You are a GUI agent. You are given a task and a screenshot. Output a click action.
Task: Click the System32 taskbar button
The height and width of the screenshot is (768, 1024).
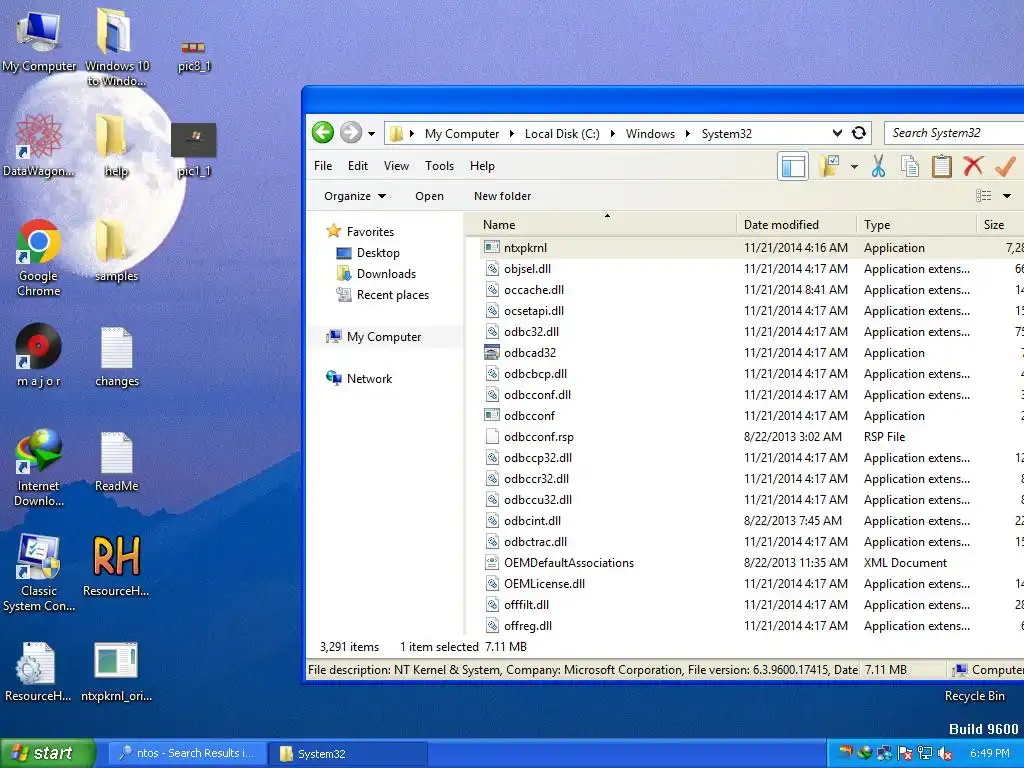coord(349,753)
